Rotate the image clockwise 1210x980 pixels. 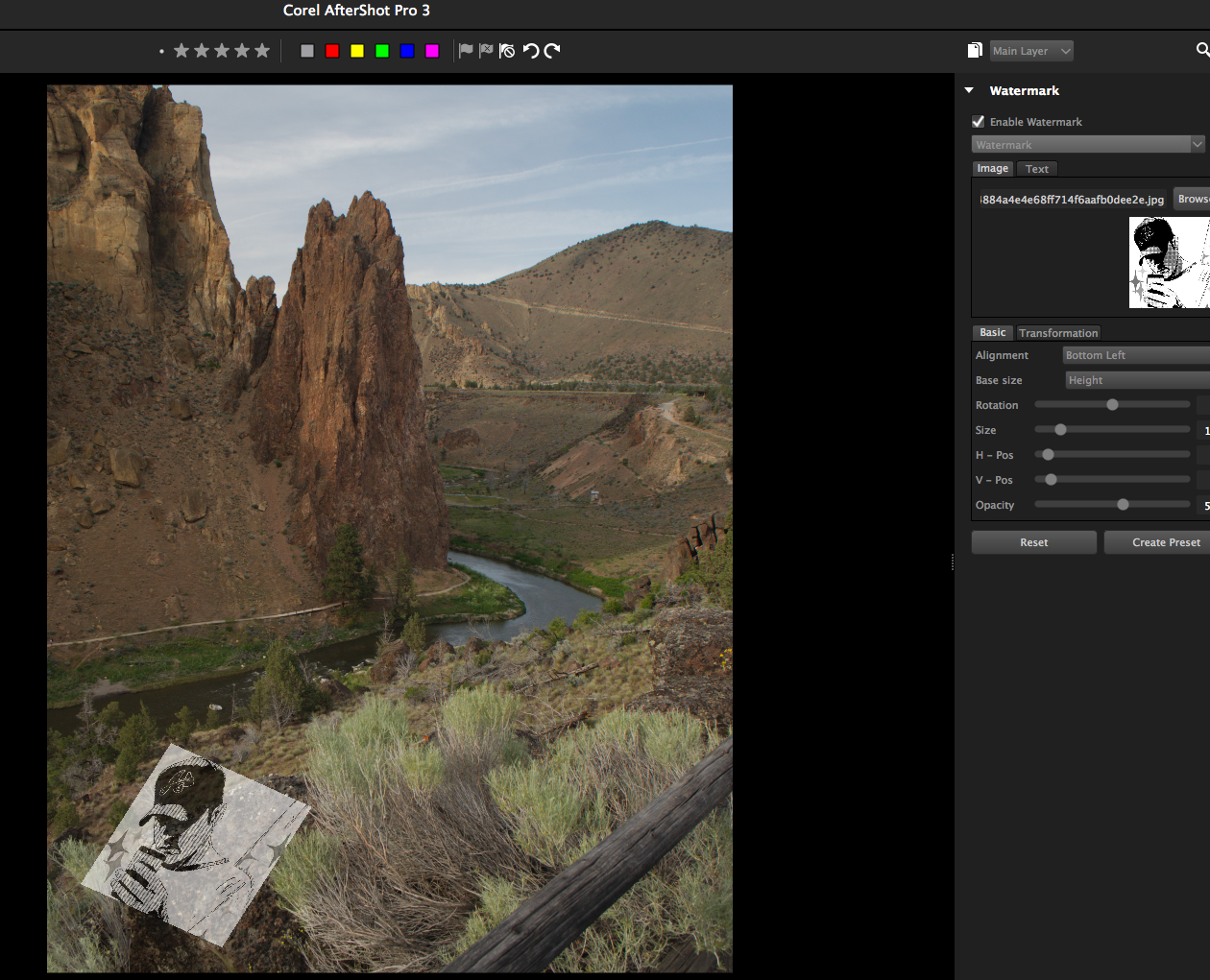pos(552,51)
